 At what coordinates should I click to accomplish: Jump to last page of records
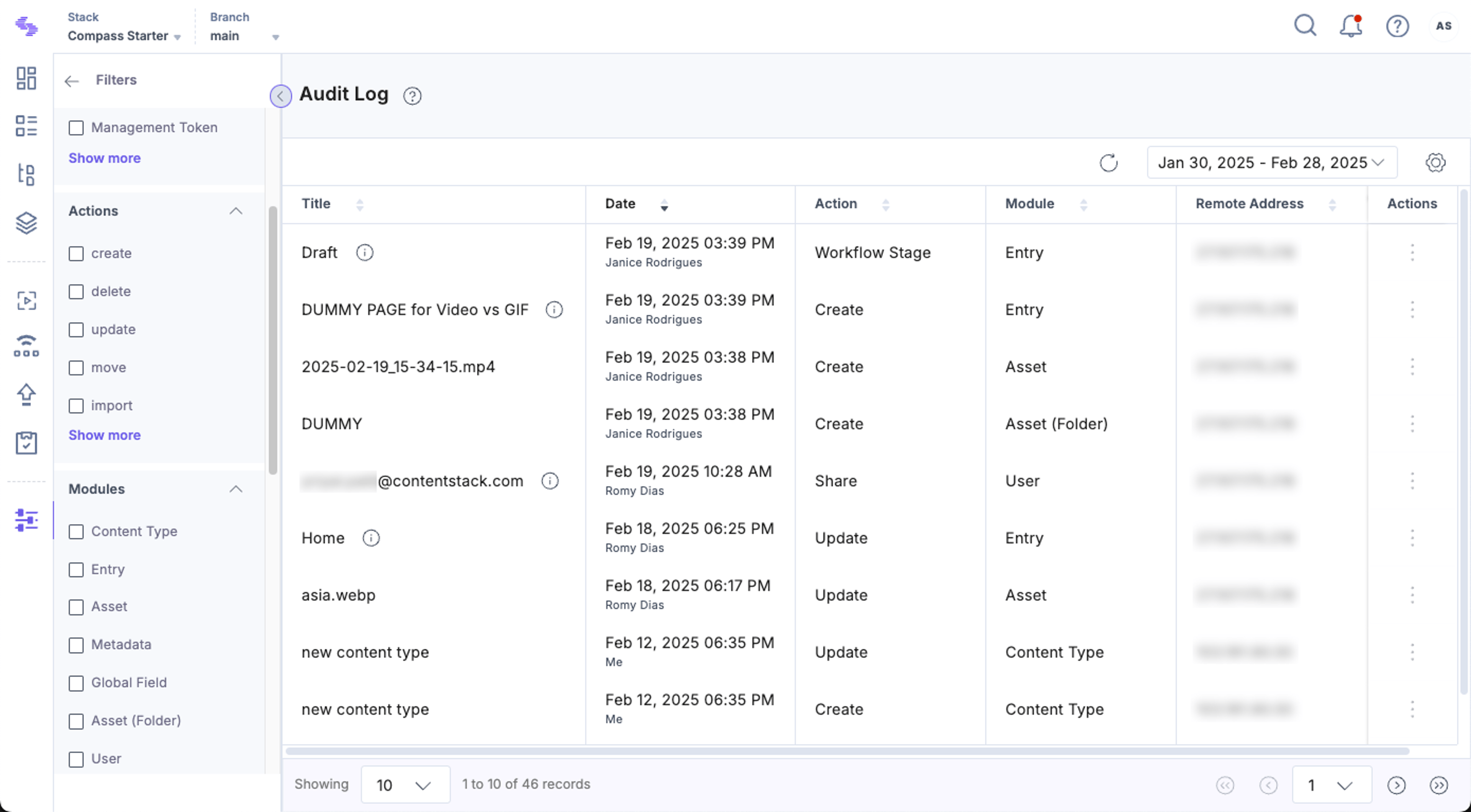(1438, 785)
